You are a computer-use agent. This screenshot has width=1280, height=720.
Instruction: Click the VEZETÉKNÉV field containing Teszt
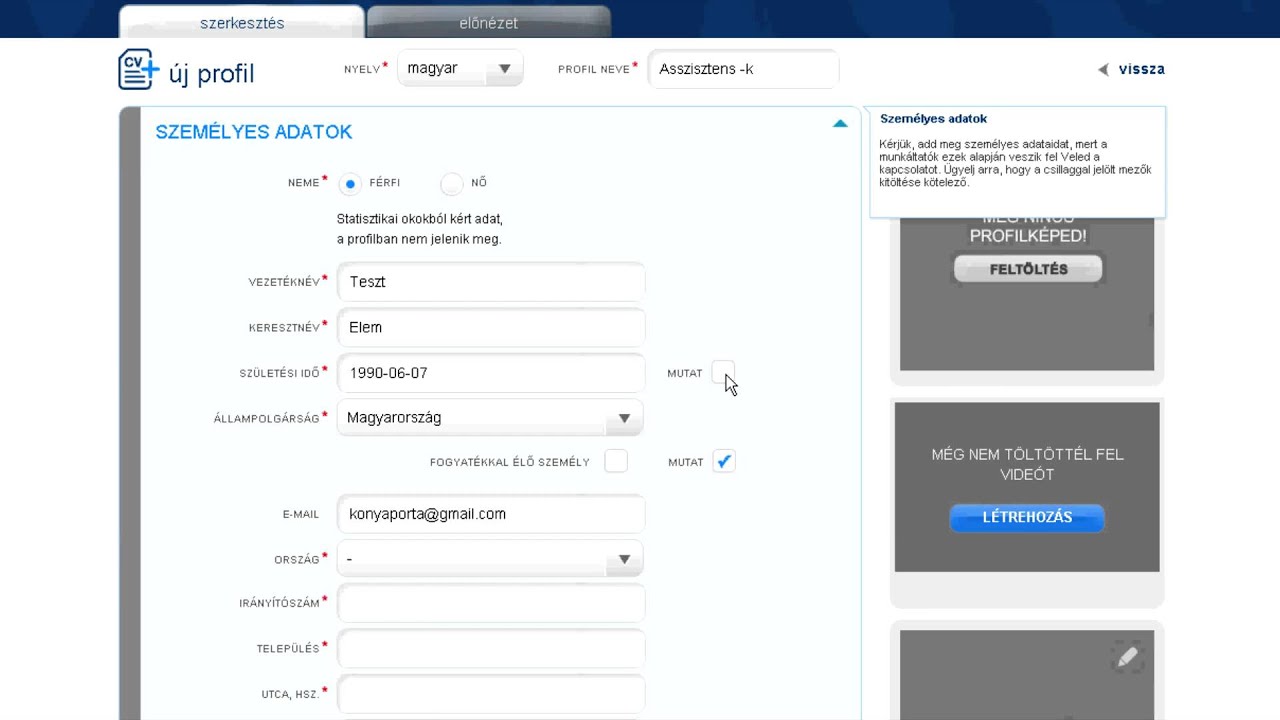[491, 281]
